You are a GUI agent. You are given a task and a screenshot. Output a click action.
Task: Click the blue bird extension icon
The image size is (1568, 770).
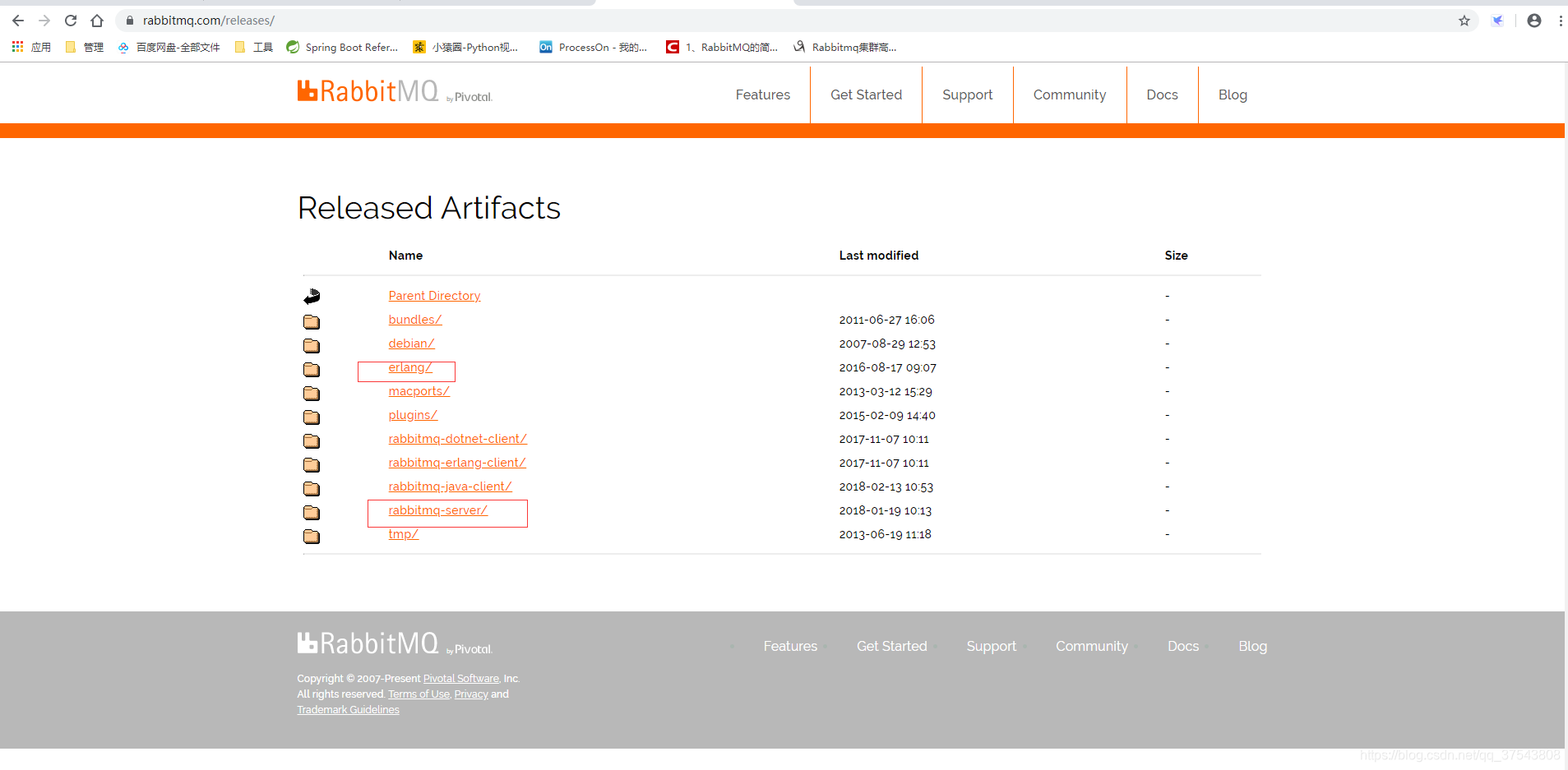(1498, 21)
